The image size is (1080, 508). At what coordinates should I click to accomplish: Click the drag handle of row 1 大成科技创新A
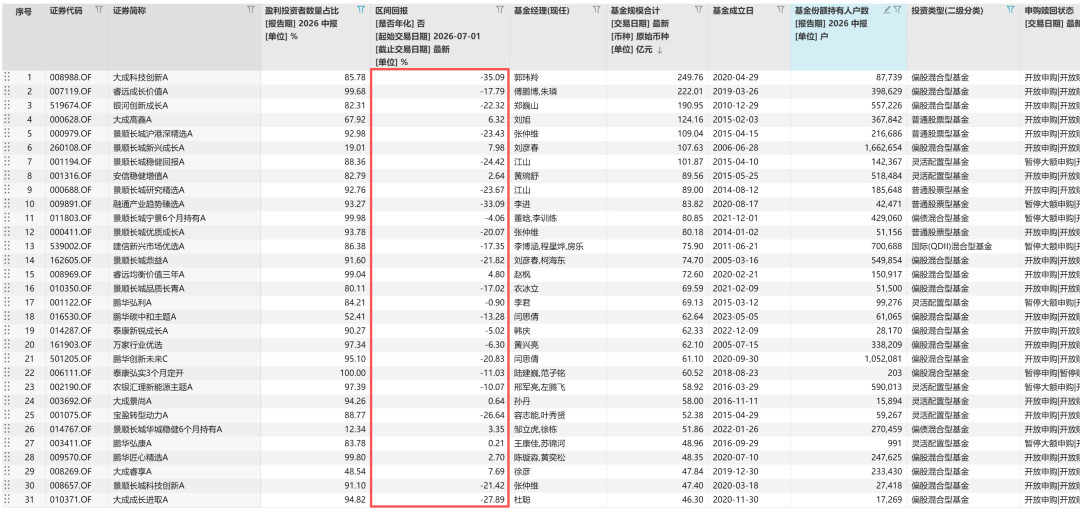coord(8,77)
